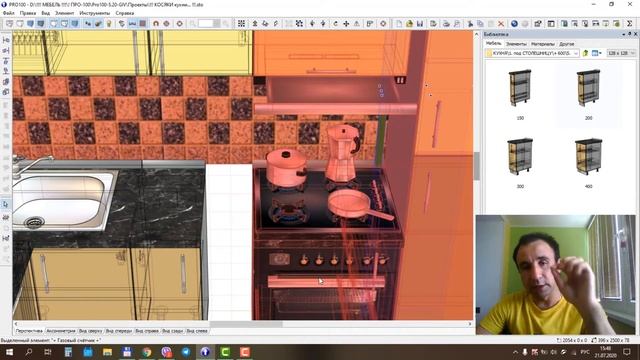Switch to the Аксонометрия view tab

(x=61, y=331)
